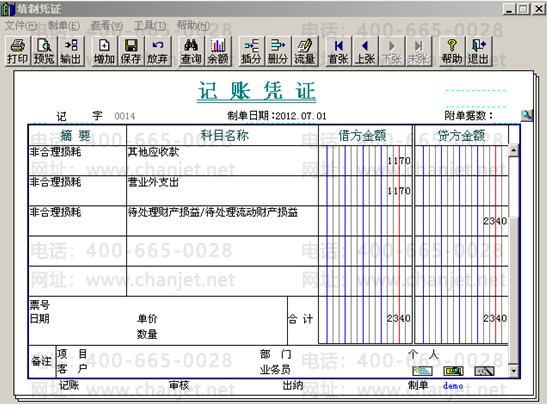Open the 文件(F) menu
The width and height of the screenshot is (547, 404).
(x=21, y=25)
